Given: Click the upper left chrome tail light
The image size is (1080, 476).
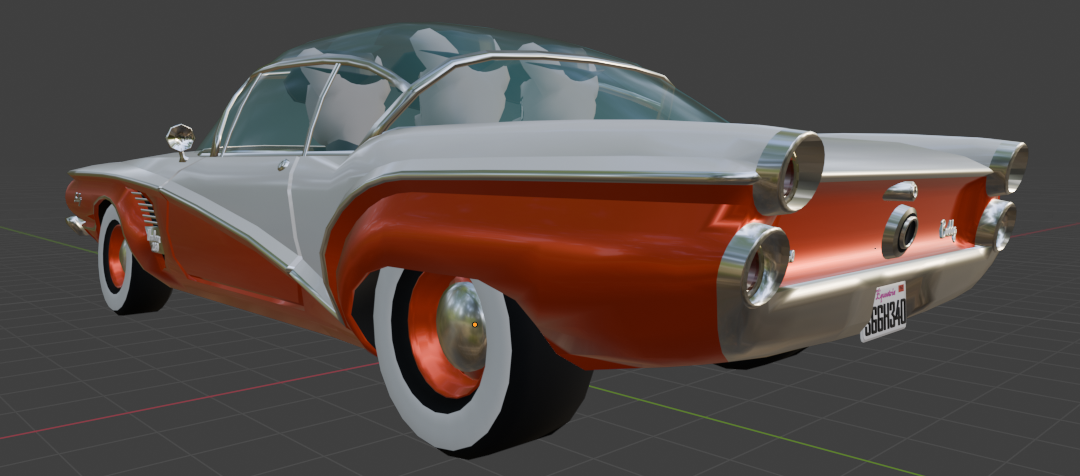Looking at the screenshot, I should point(790,170).
